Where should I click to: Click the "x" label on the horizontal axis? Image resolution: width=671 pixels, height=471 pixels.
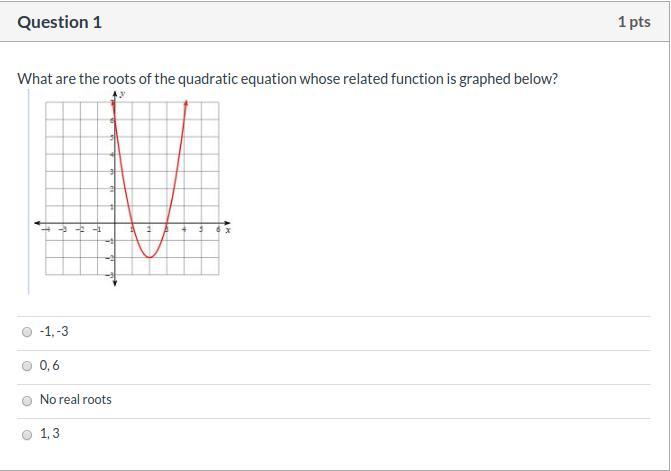point(228,230)
